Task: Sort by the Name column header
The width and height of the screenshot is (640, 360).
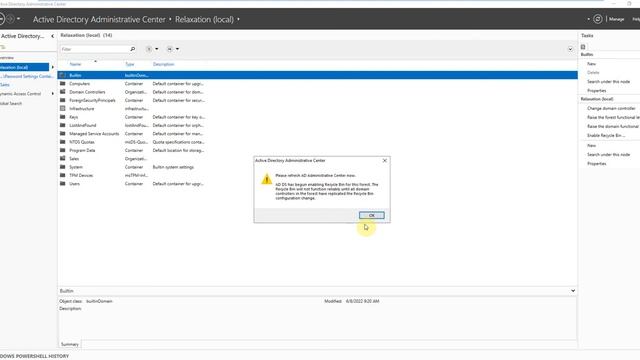Action: tap(75, 64)
